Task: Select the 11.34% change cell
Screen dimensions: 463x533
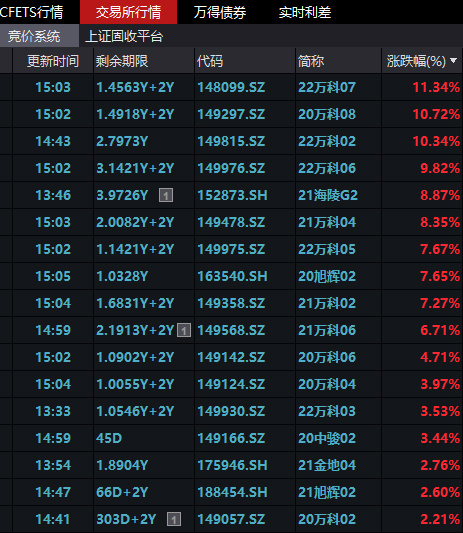Action: [x=436, y=87]
